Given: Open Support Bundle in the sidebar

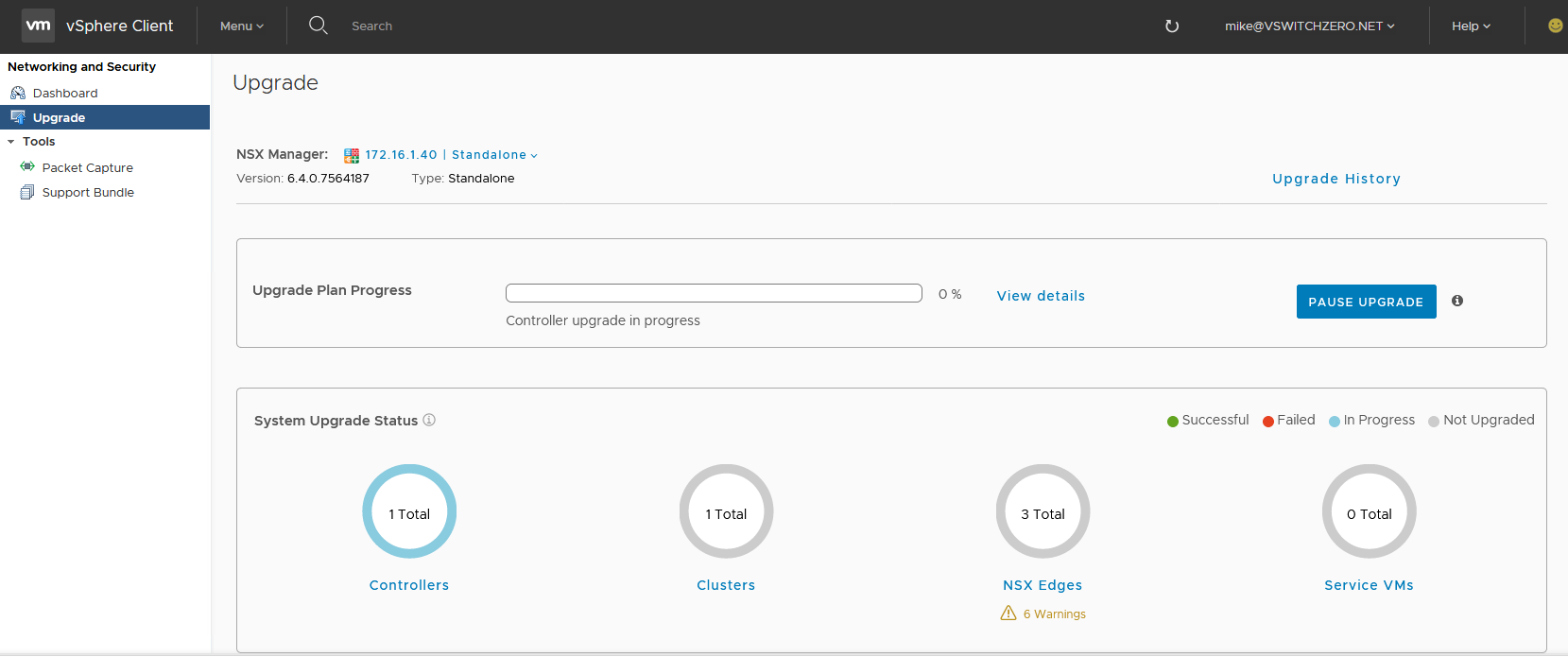Looking at the screenshot, I should 88,192.
